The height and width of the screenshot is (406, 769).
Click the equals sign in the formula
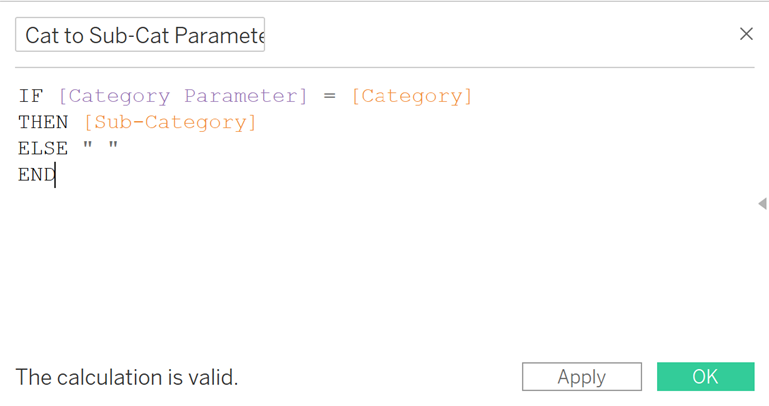[330, 96]
